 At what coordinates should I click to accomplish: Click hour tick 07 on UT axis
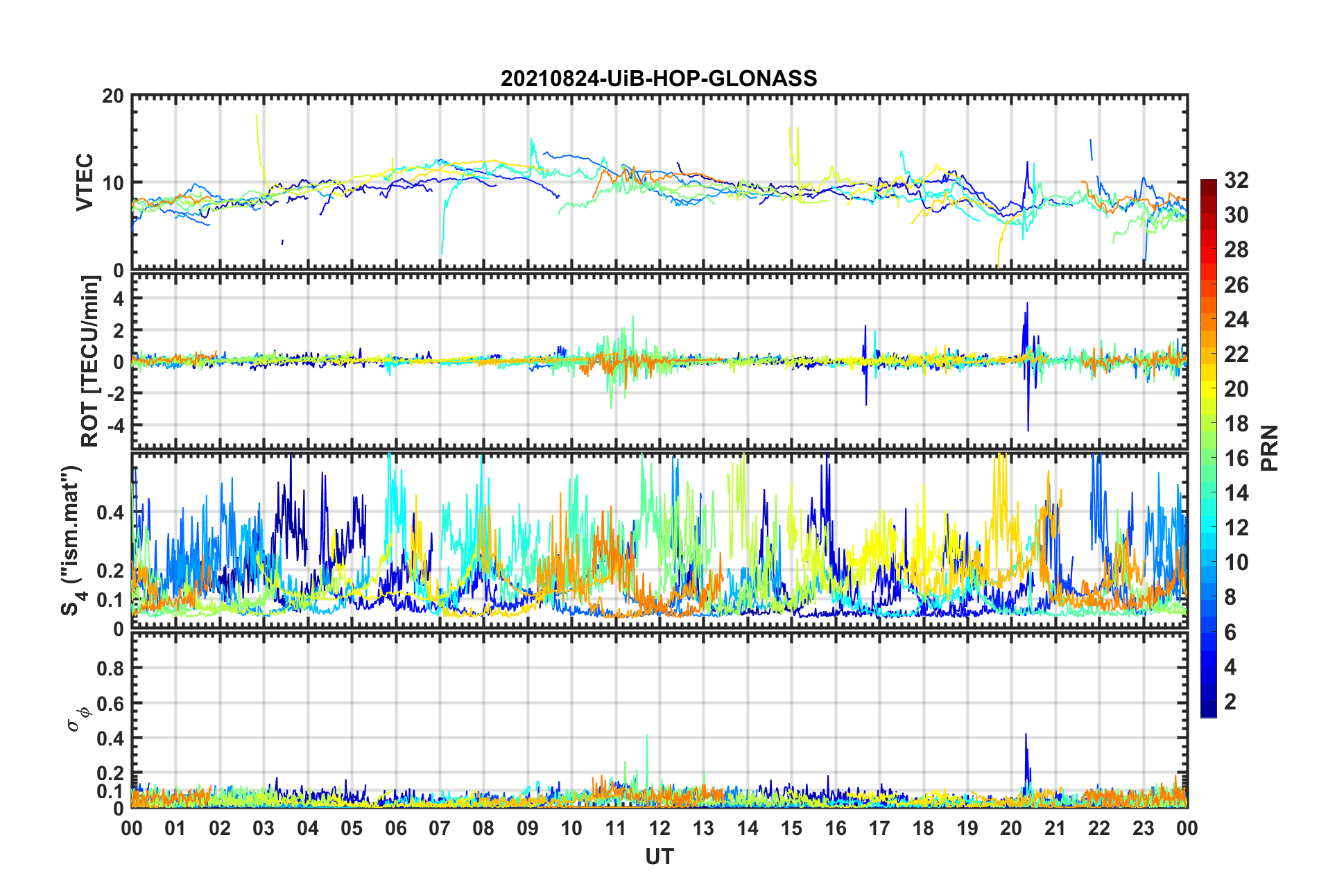tap(440, 828)
